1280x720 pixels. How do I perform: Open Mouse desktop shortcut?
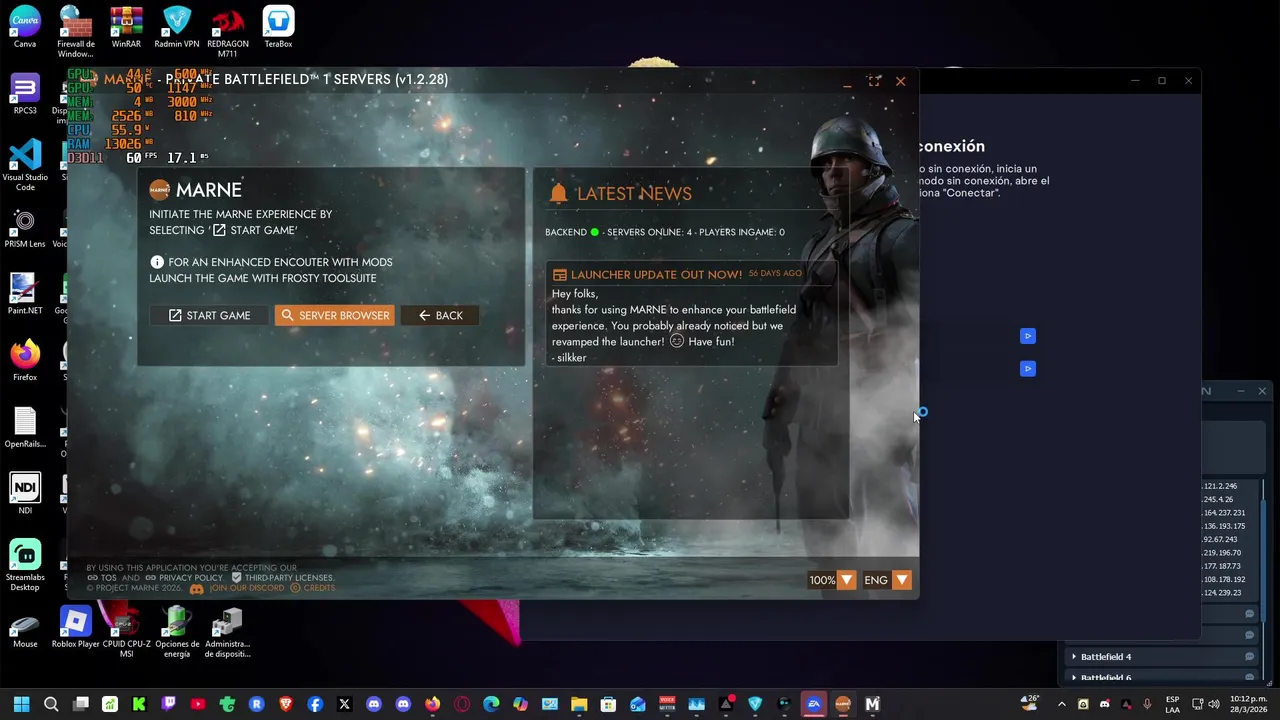[x=25, y=628]
